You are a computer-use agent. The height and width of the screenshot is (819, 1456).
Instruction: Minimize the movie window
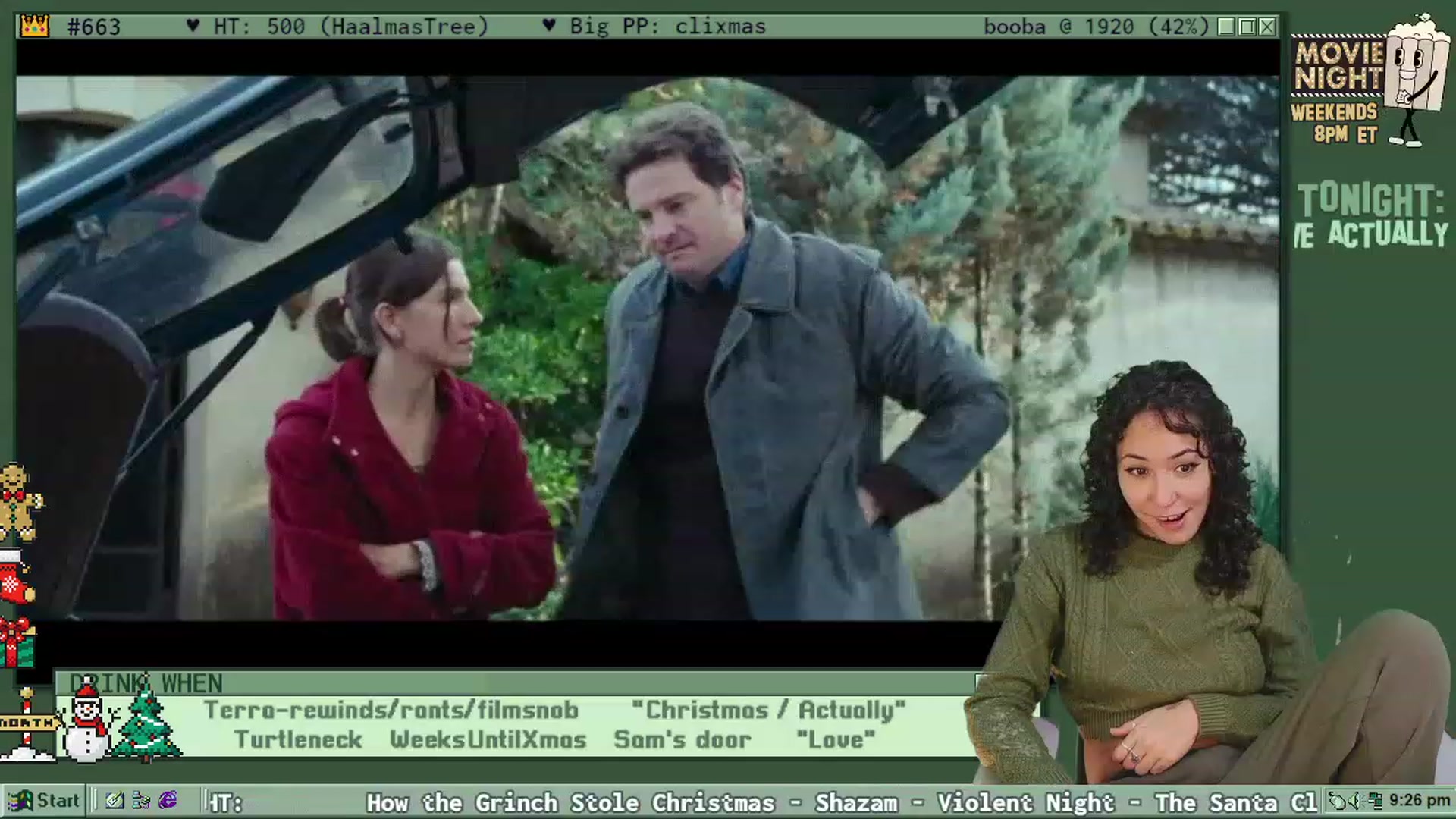pos(1226,27)
